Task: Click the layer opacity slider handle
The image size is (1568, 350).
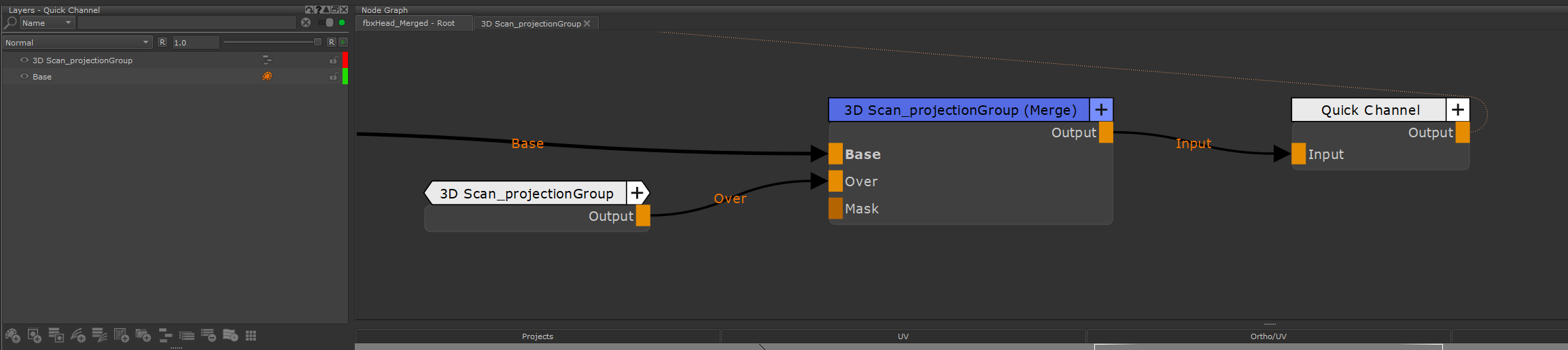Action: (317, 42)
